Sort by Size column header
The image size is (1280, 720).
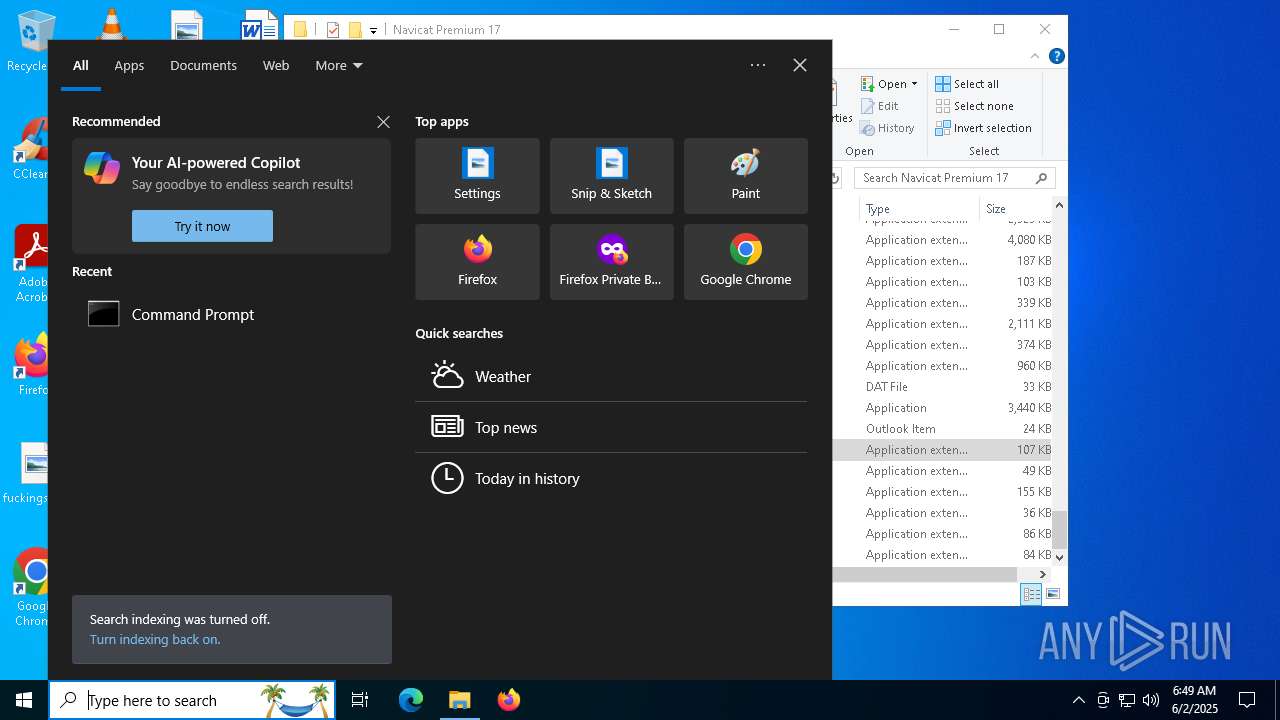pyautogui.click(x=1015, y=208)
